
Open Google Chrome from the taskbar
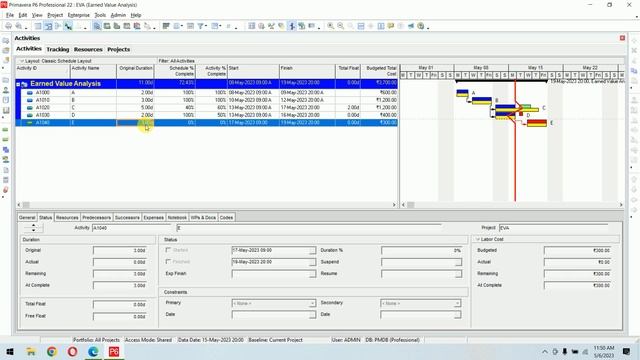(x=52, y=351)
